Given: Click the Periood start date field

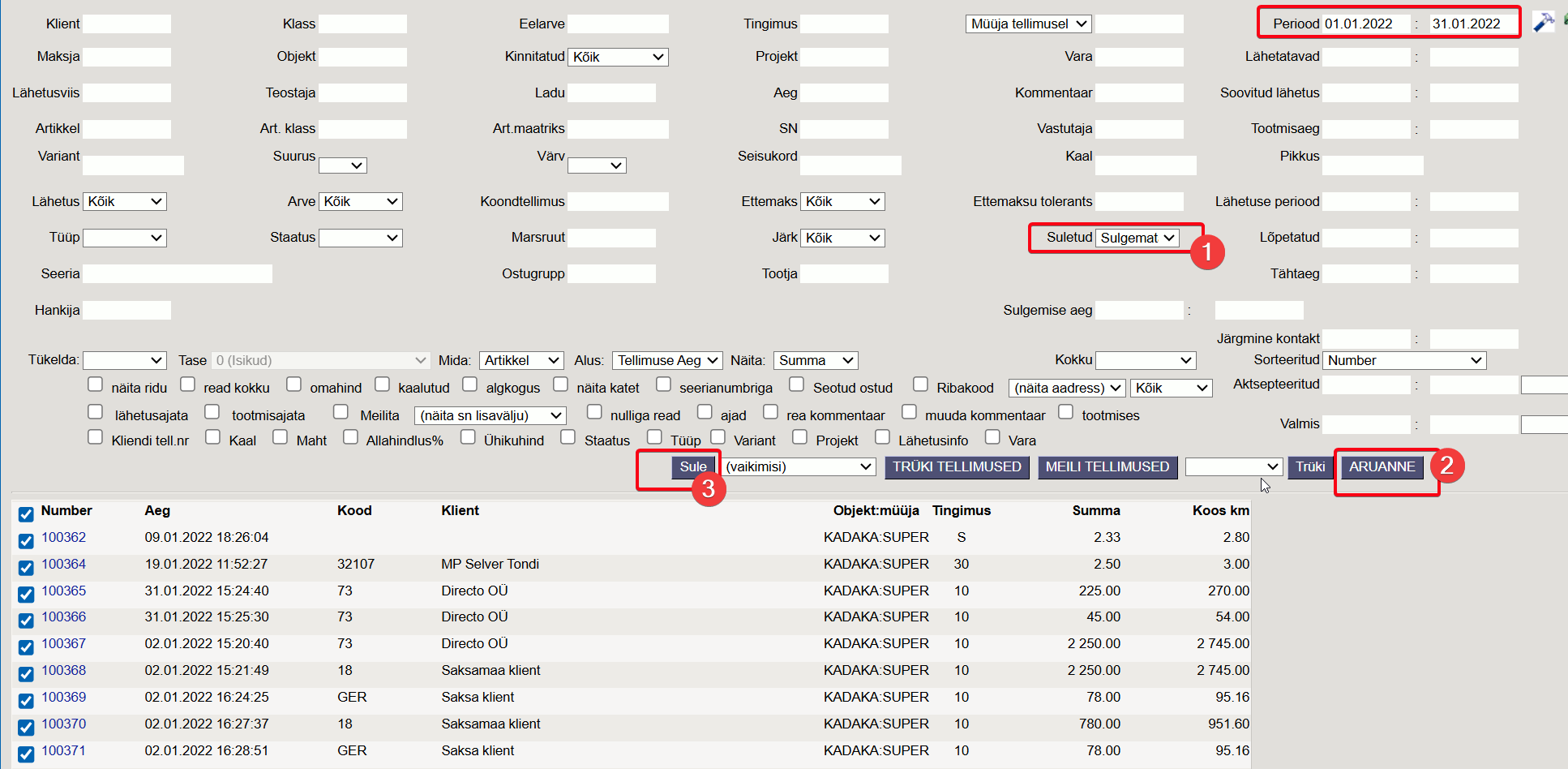Looking at the screenshot, I should (1366, 24).
